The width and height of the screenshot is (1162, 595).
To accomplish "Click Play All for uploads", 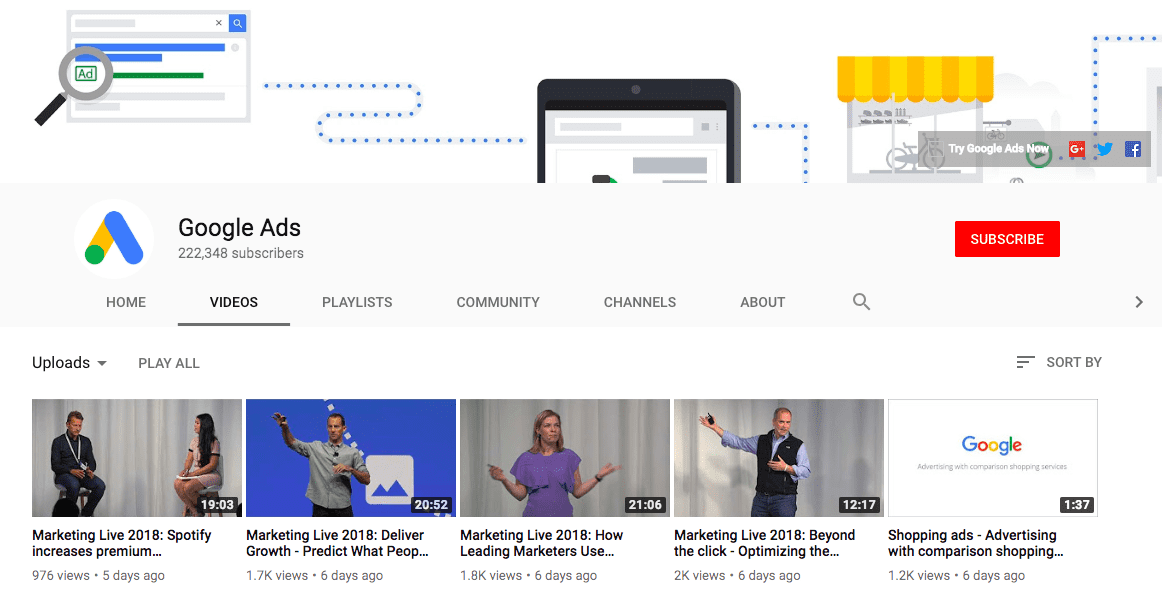I will (169, 363).
